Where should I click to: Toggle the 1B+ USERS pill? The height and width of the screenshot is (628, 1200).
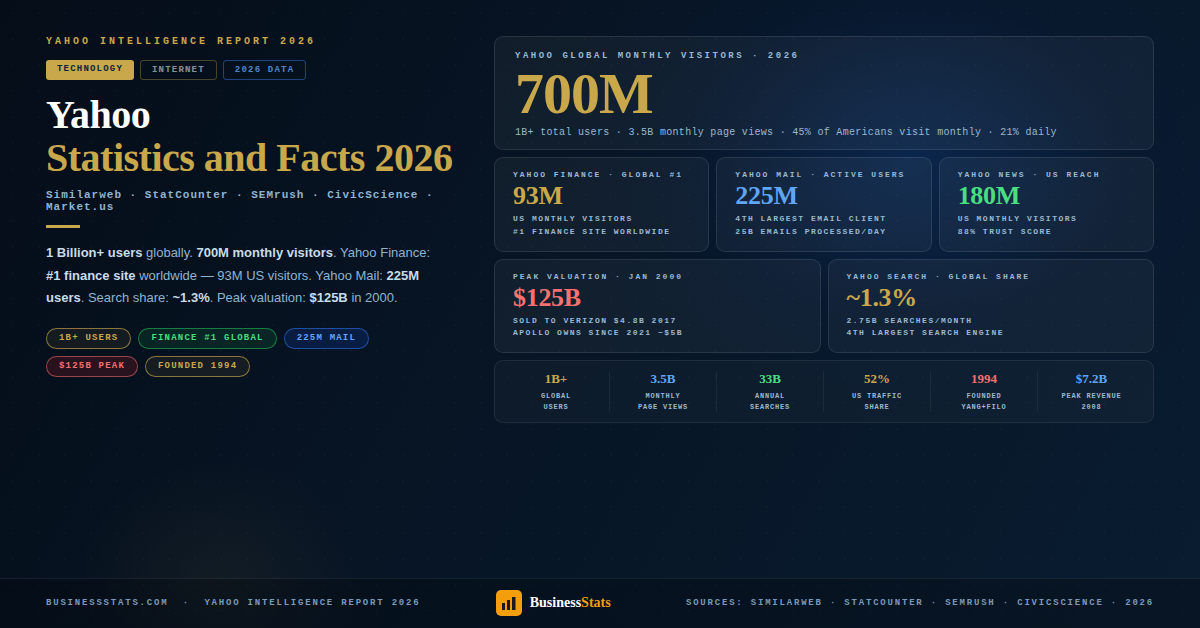[x=88, y=338]
